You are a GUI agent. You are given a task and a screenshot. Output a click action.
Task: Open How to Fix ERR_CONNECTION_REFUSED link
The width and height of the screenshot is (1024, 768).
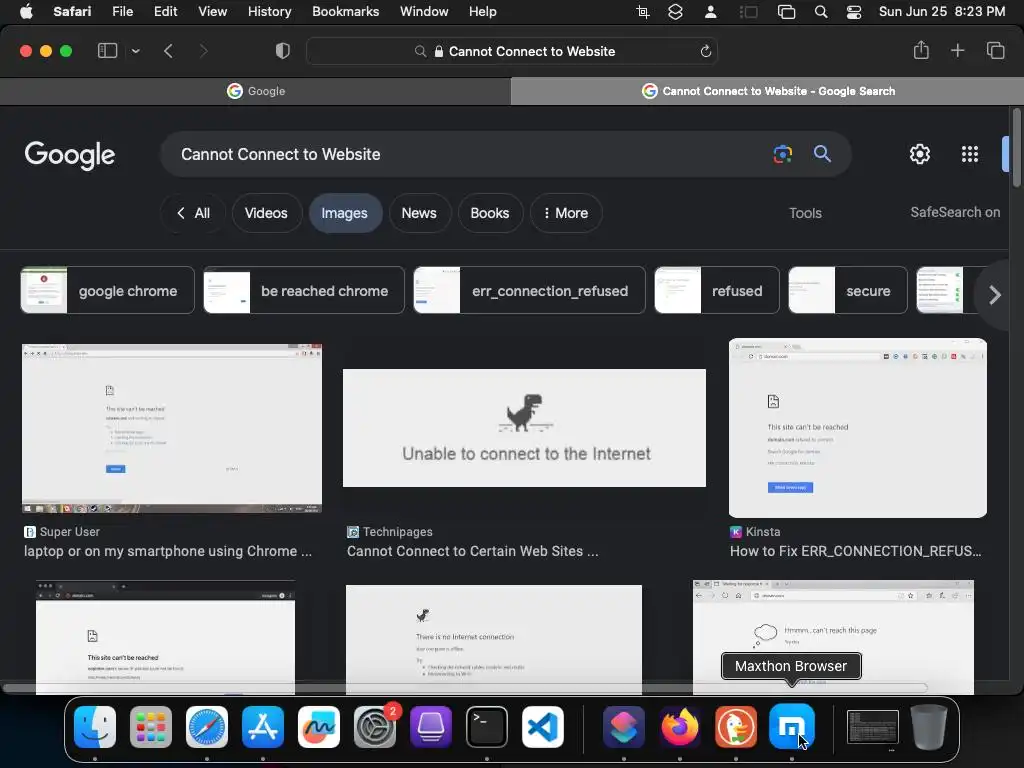(856, 551)
